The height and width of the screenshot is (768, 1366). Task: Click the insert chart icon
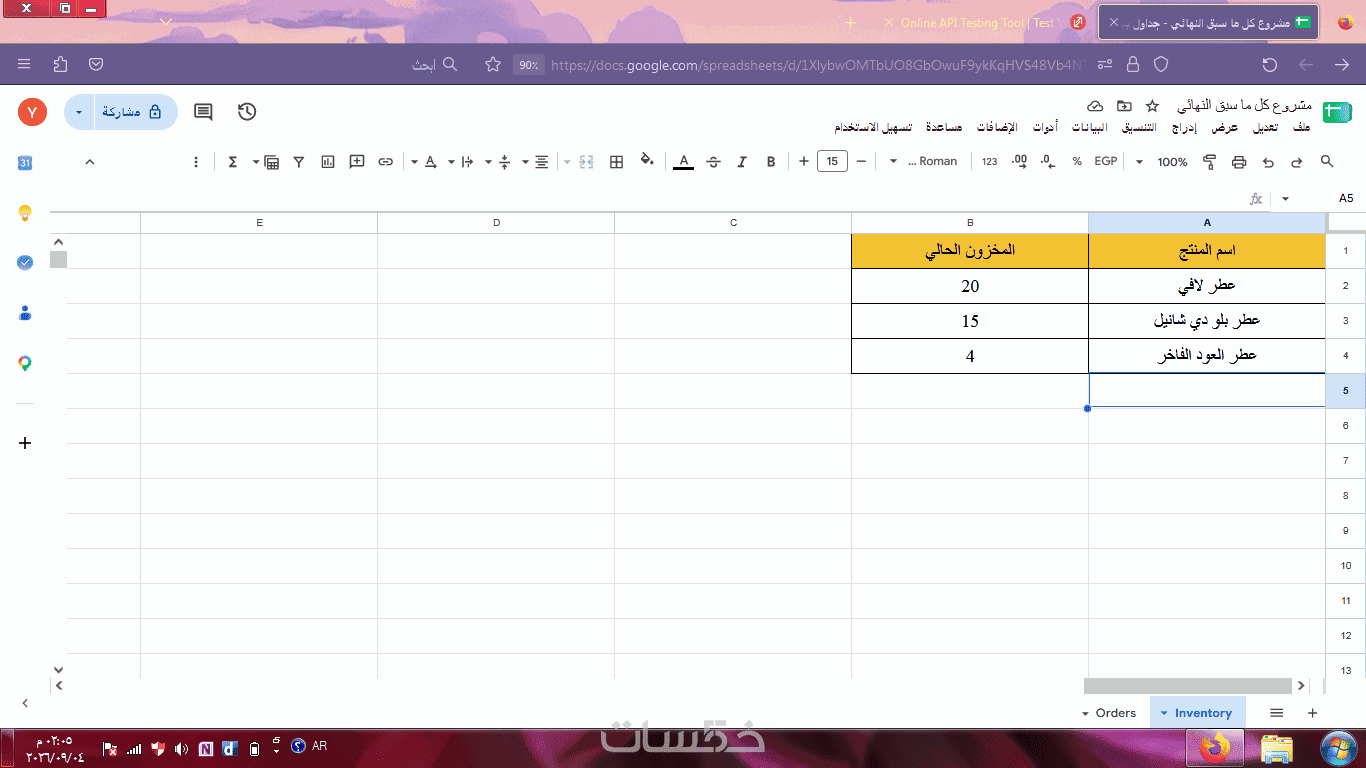tap(328, 162)
